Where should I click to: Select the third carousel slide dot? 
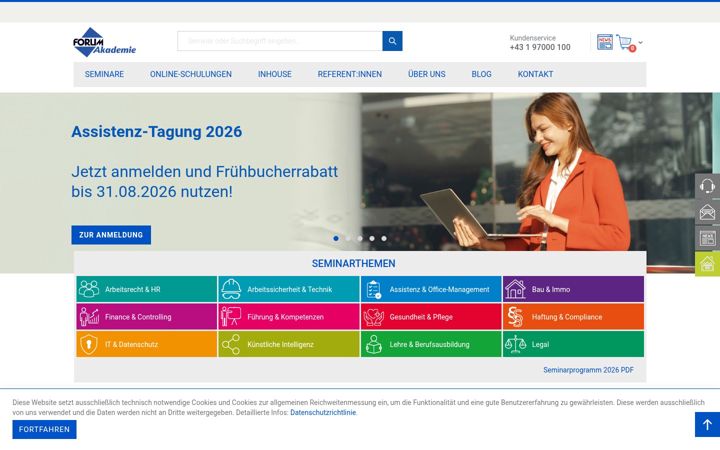(360, 238)
